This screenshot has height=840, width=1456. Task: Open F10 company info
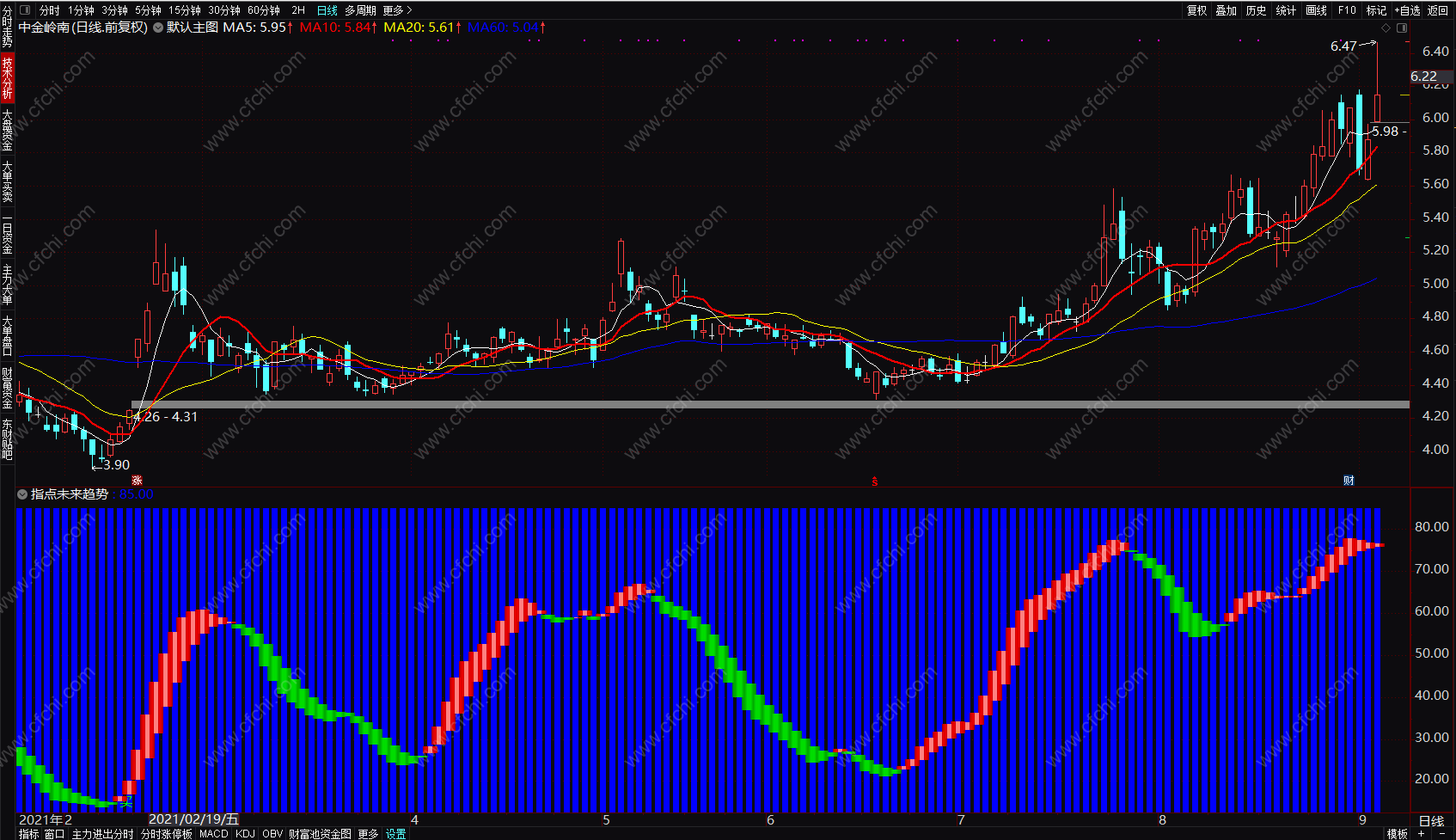[1347, 10]
